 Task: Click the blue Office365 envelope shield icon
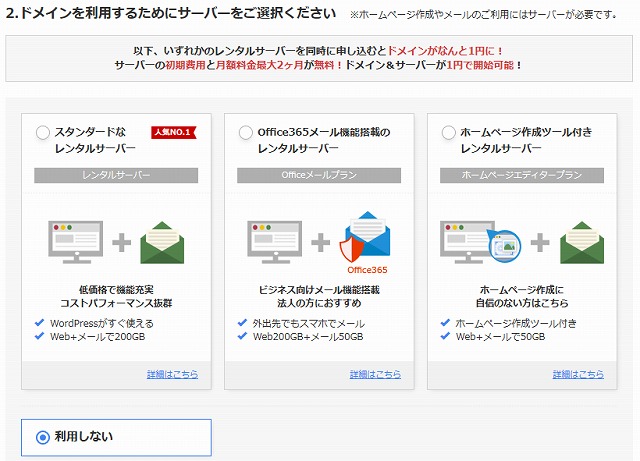(364, 237)
